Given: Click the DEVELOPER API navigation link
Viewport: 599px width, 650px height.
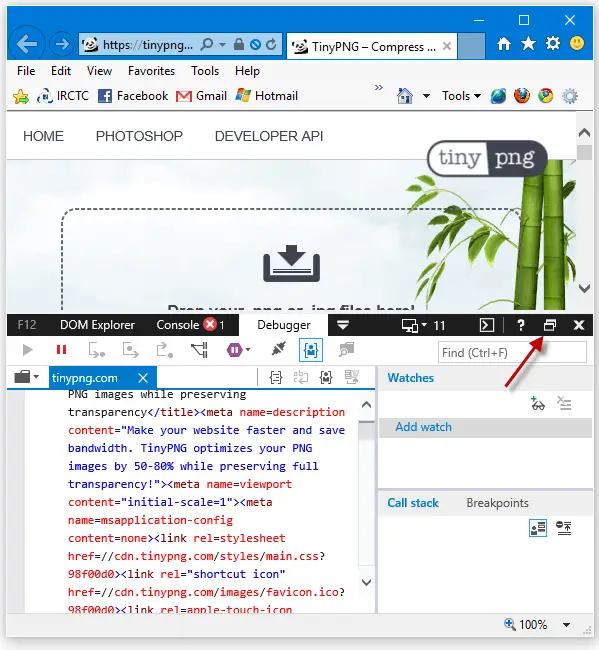Looking at the screenshot, I should click(269, 136).
